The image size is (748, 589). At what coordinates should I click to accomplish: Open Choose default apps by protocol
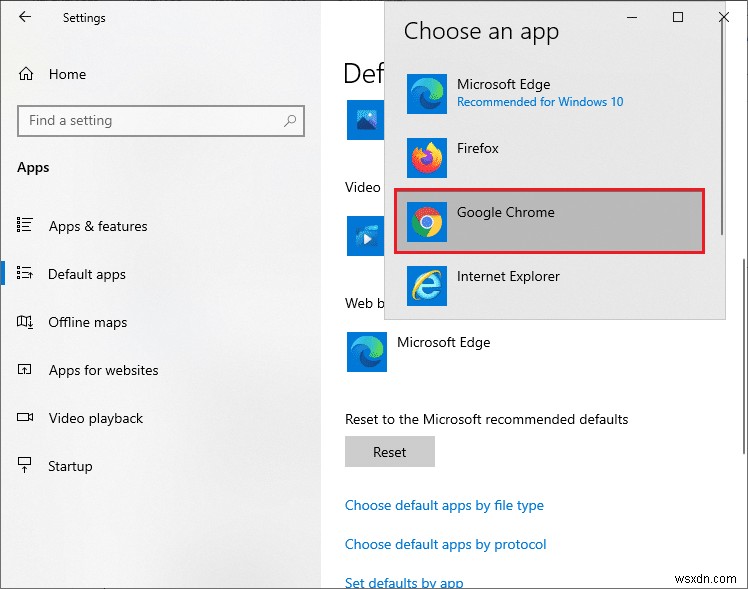tap(446, 544)
